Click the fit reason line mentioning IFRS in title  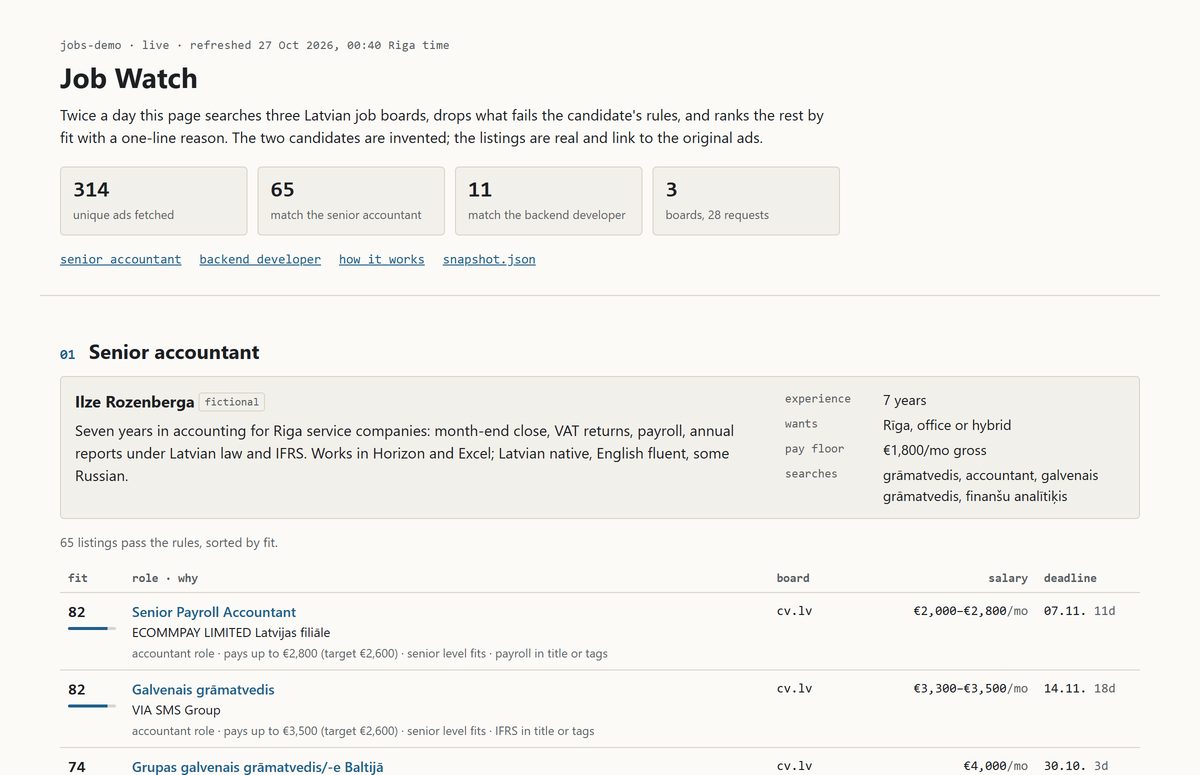point(363,731)
